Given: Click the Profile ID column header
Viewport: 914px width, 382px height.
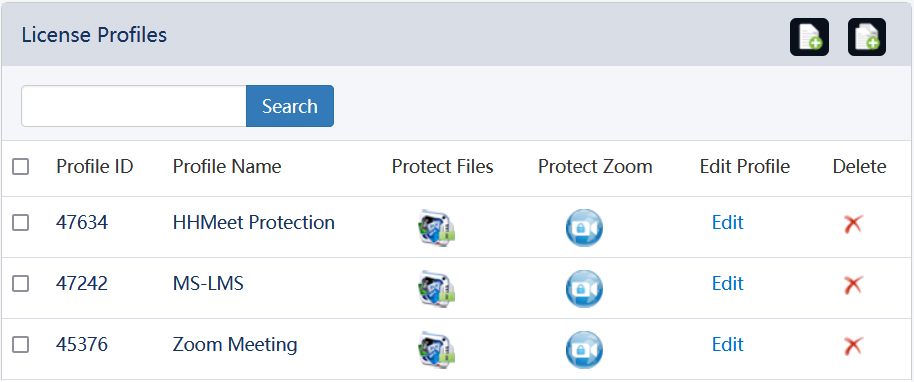Looking at the screenshot, I should tap(95, 167).
